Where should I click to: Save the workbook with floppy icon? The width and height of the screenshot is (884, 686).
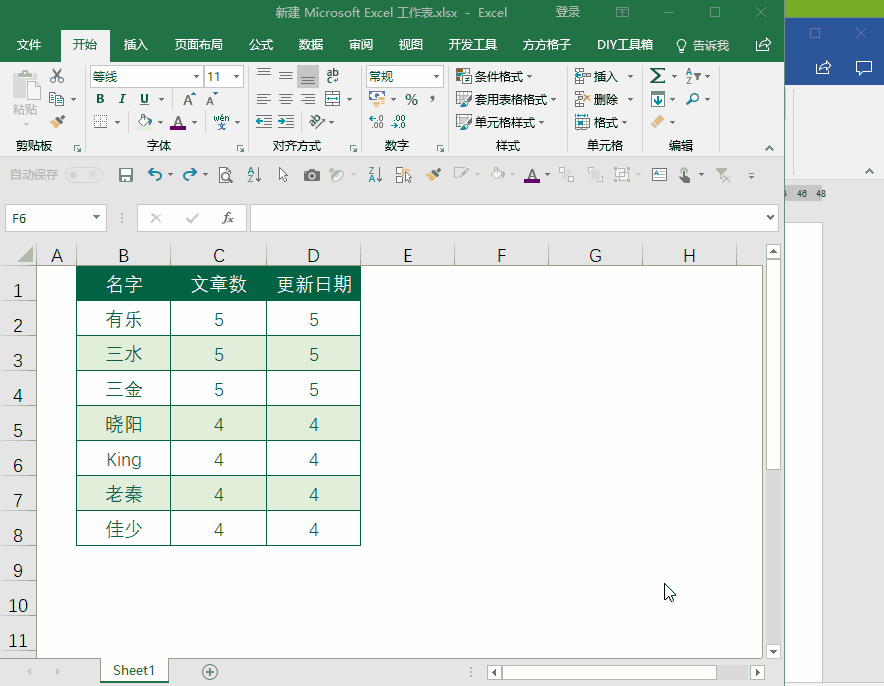126,175
